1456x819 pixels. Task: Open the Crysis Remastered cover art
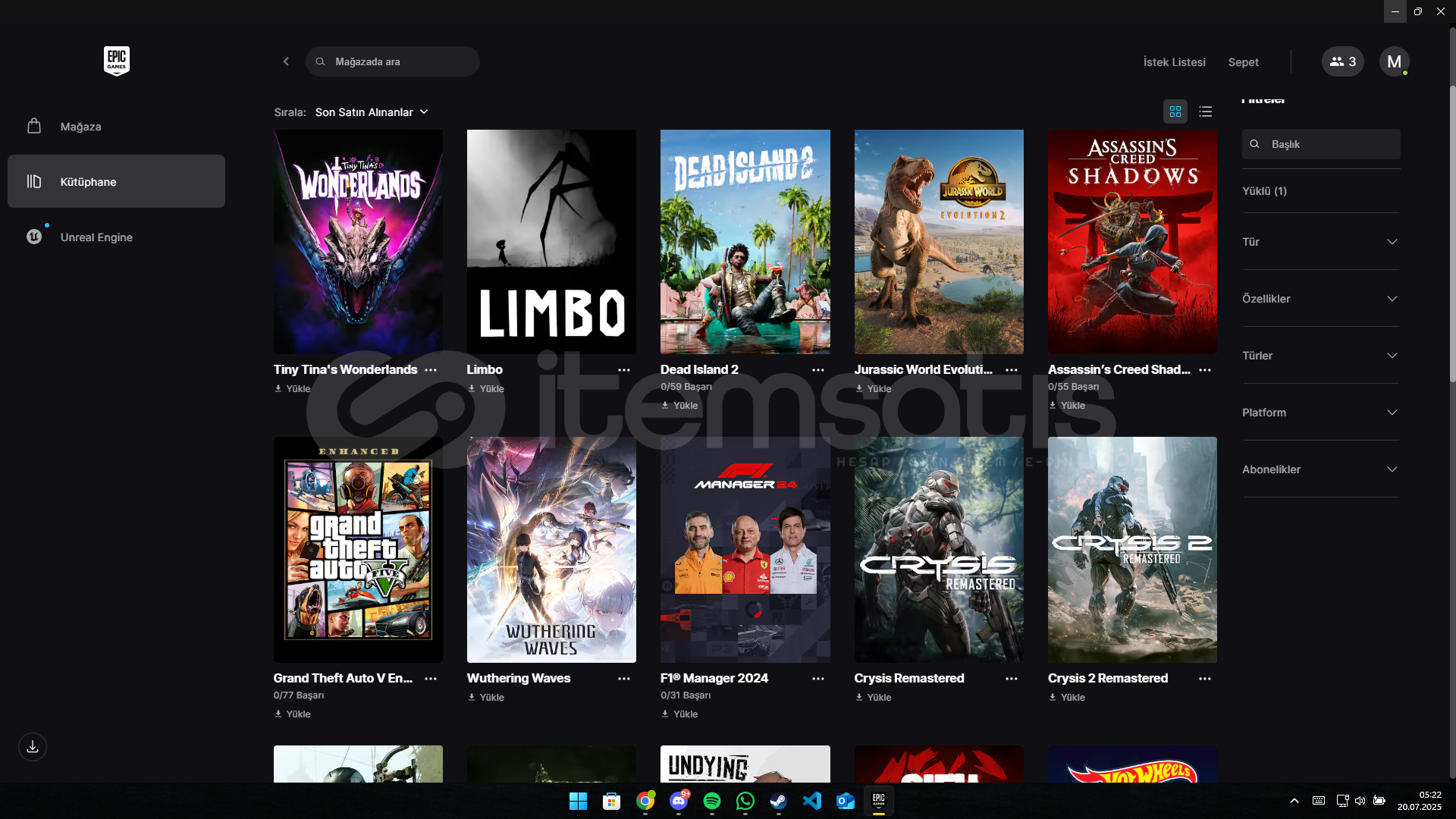[x=939, y=550]
